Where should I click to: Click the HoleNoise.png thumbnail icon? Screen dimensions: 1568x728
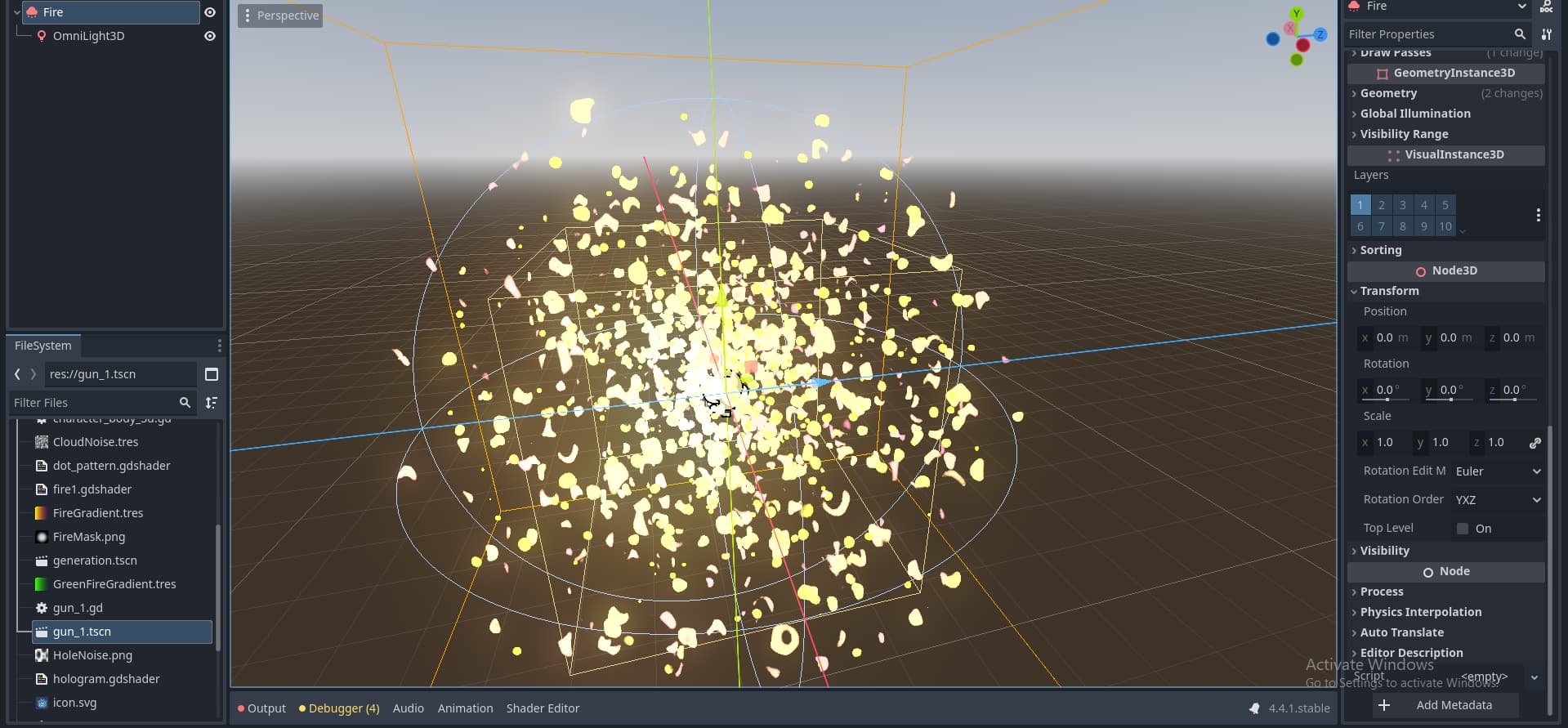(x=42, y=655)
